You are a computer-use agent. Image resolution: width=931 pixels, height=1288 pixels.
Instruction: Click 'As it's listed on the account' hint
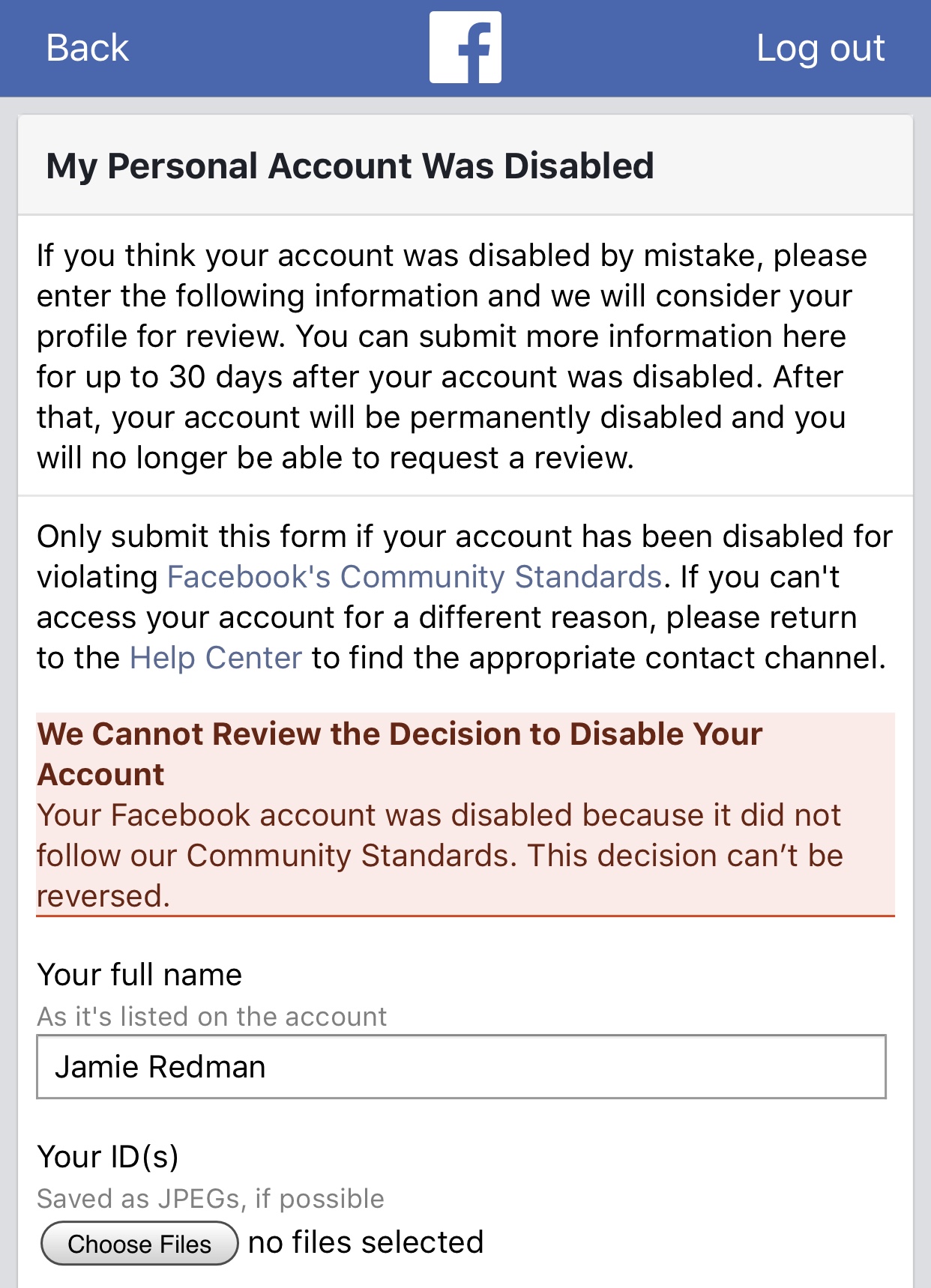point(212,1017)
